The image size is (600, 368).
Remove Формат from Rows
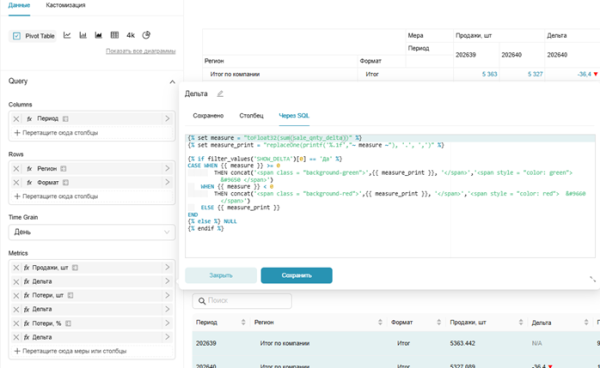[16, 182]
